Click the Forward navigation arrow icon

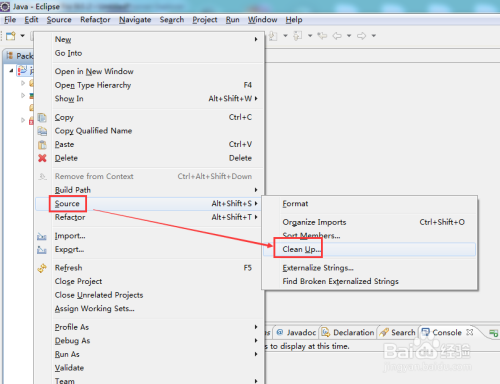(362, 35)
